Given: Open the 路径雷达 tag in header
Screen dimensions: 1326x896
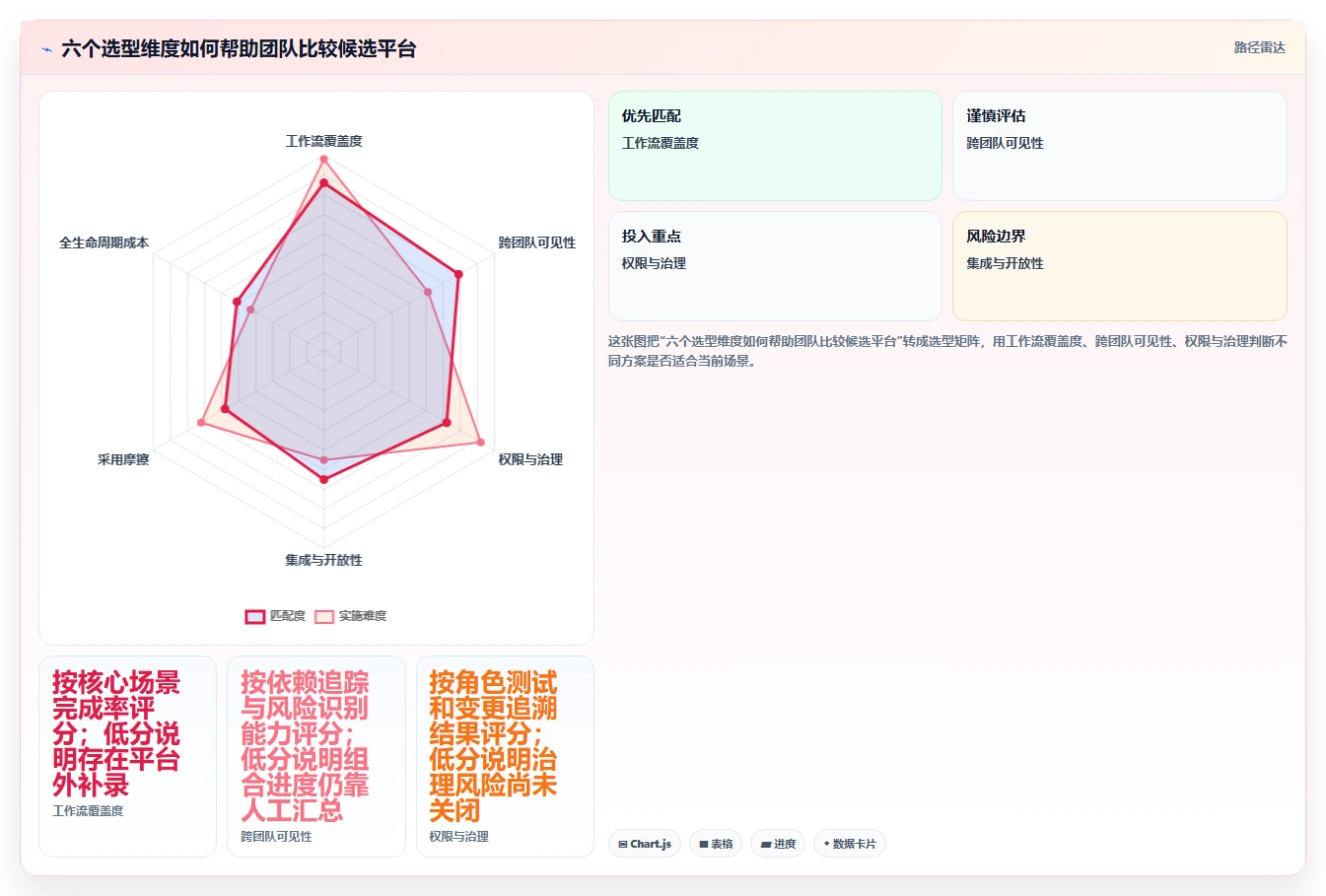Looking at the screenshot, I should 1260,47.
